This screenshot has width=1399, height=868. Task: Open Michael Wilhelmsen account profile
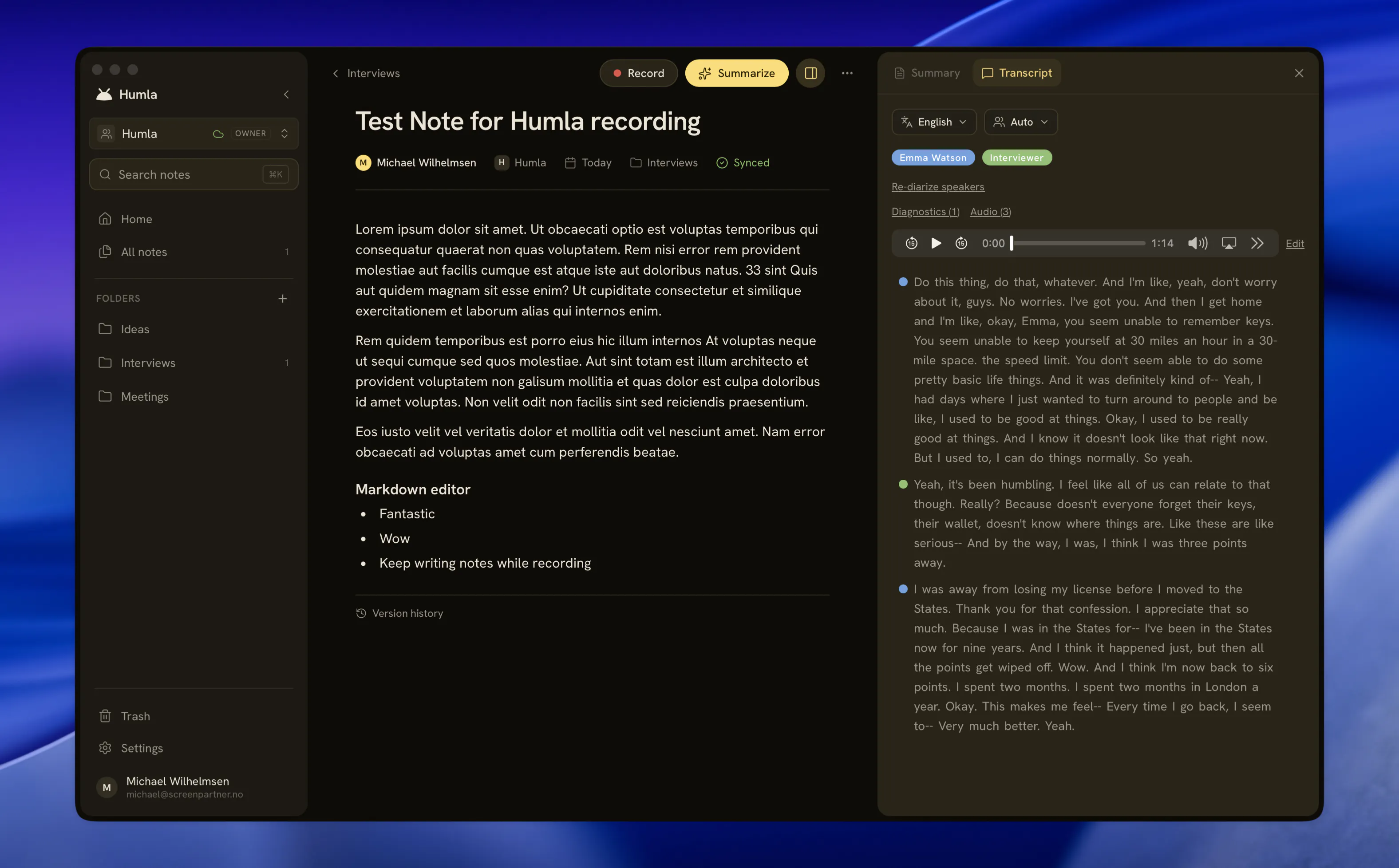pyautogui.click(x=194, y=787)
